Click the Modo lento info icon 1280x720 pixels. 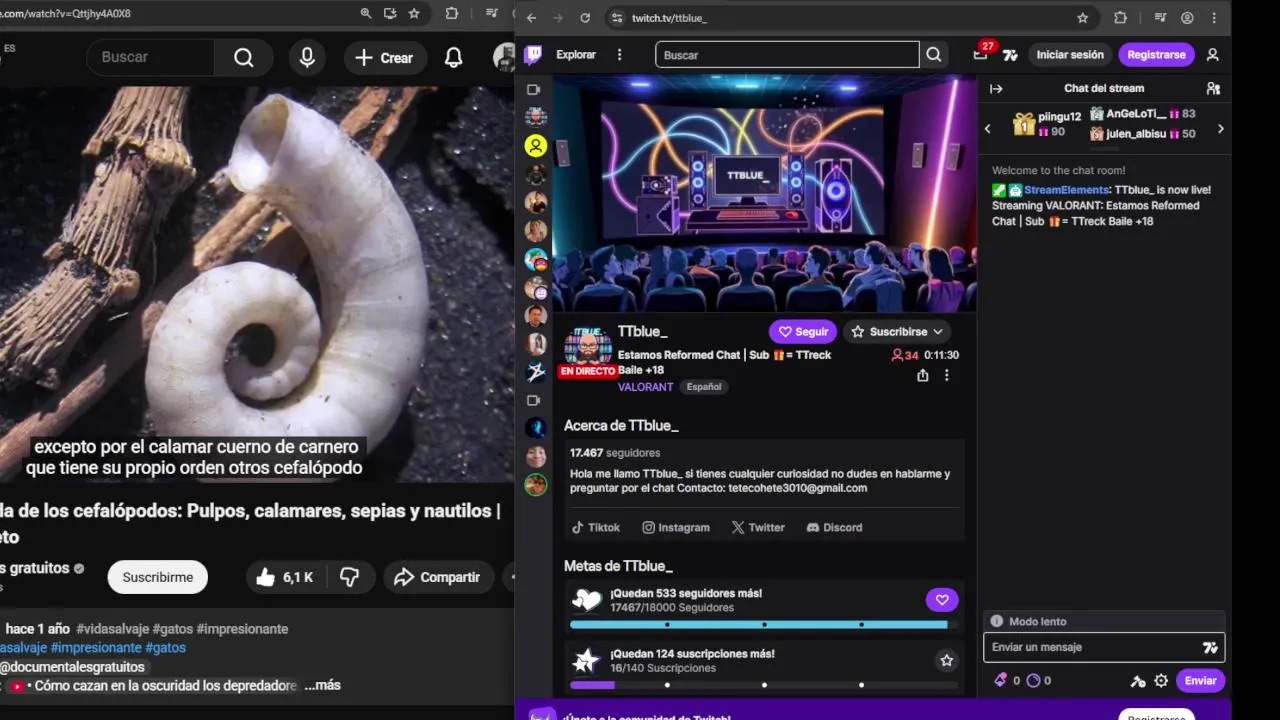click(996, 621)
